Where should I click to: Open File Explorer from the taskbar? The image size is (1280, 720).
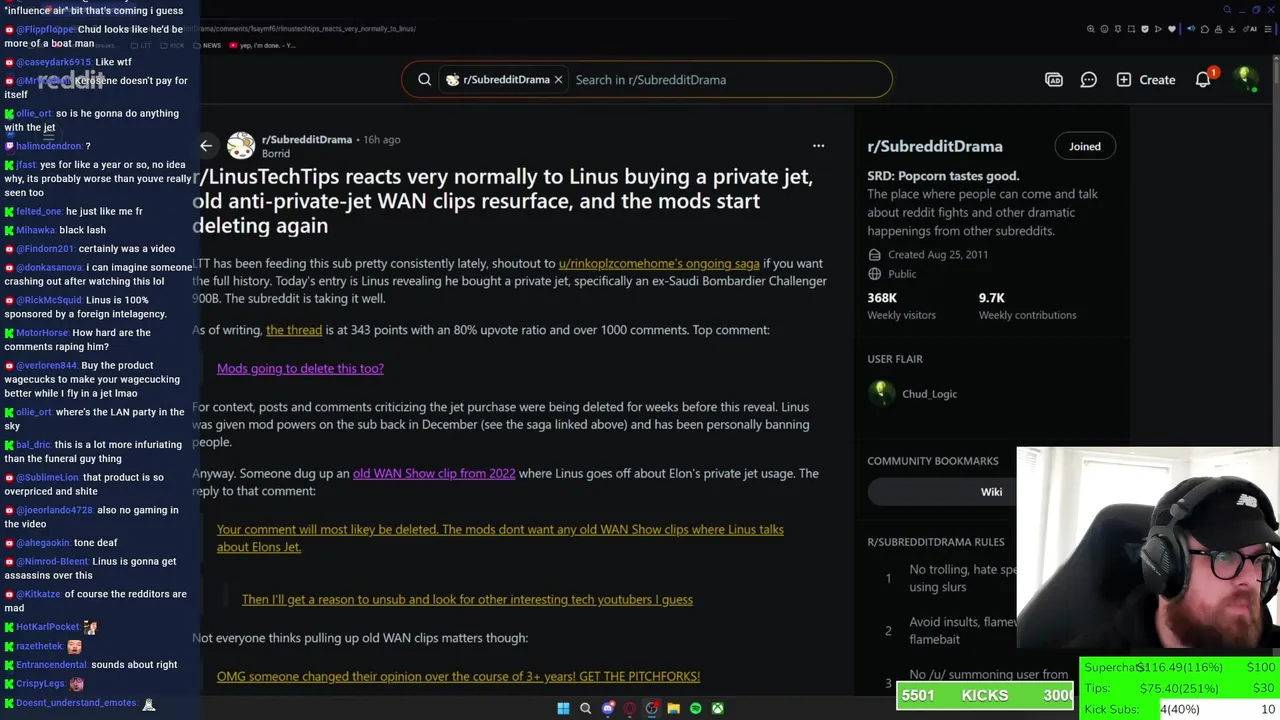pyautogui.click(x=673, y=709)
